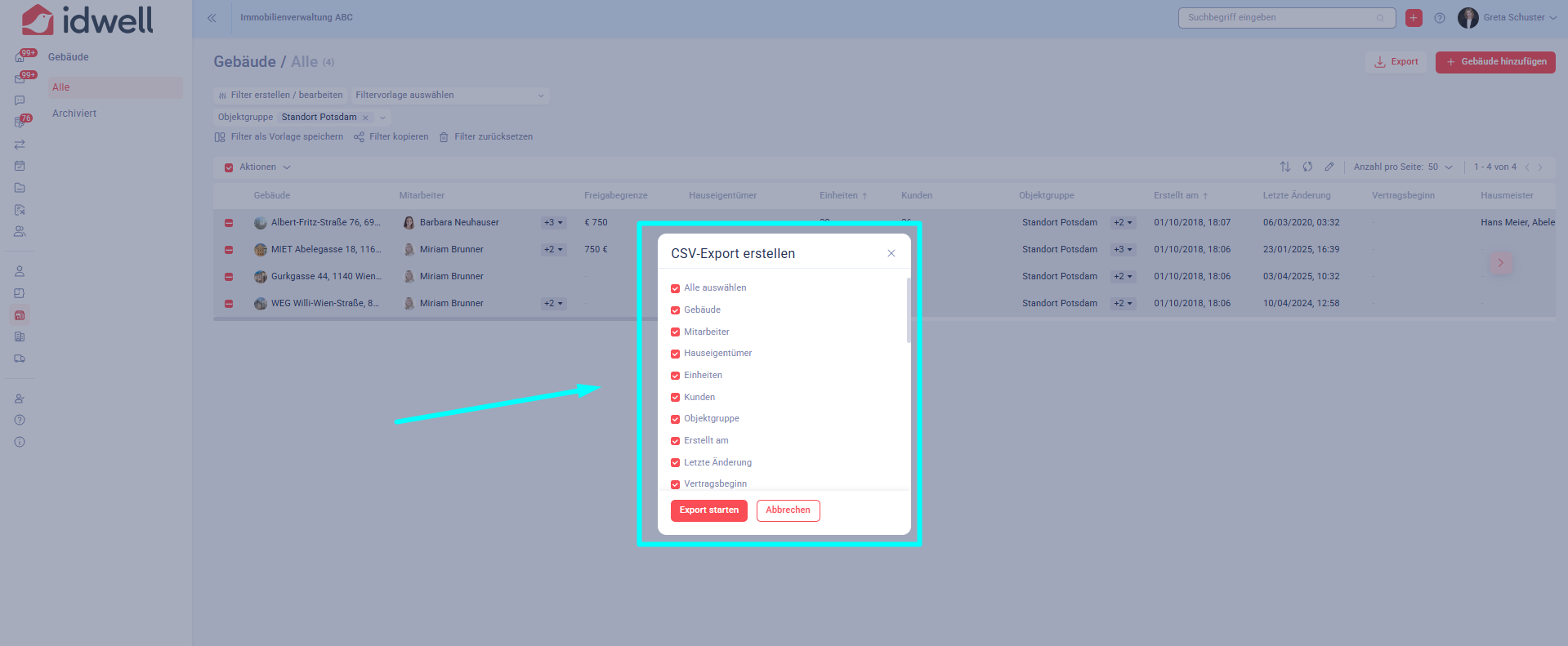
Task: Select 'Archiviert' in the sidebar menu
Action: (x=74, y=114)
